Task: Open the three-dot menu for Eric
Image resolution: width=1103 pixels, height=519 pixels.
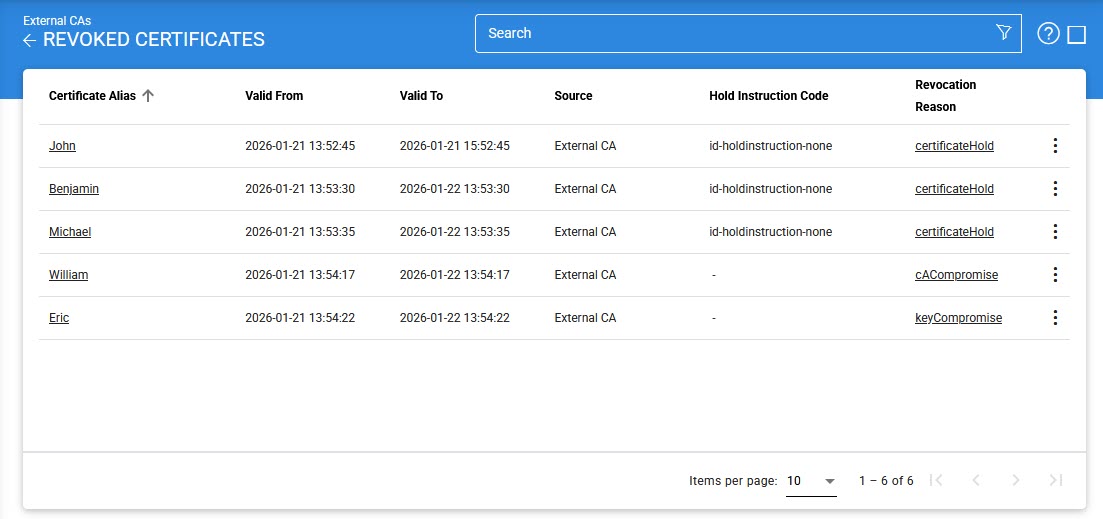Action: [x=1054, y=318]
